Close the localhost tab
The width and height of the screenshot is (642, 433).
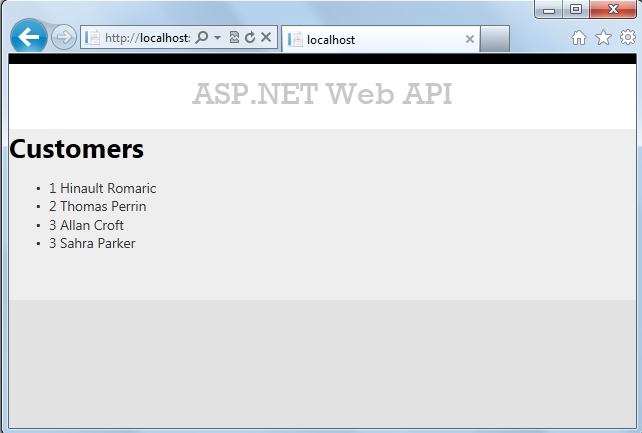click(x=470, y=39)
